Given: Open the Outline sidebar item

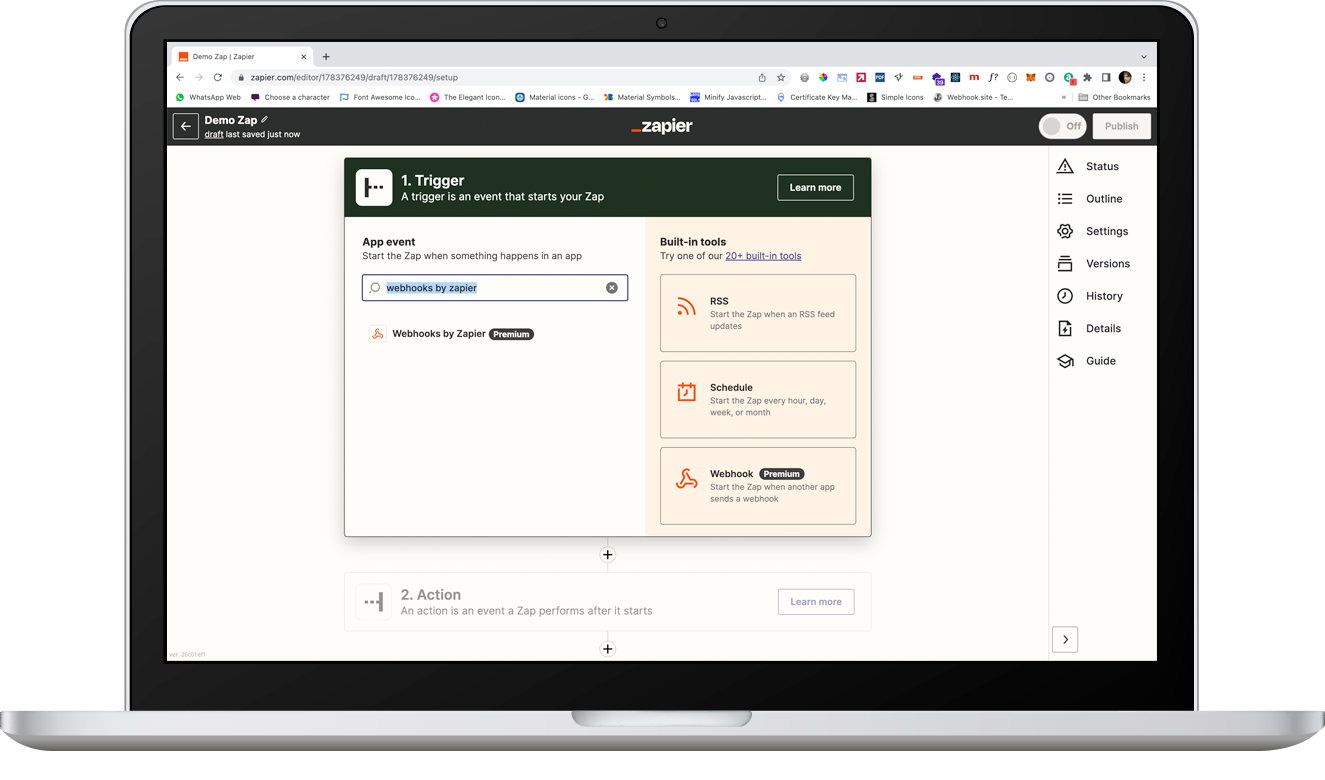Looking at the screenshot, I should (x=1102, y=199).
